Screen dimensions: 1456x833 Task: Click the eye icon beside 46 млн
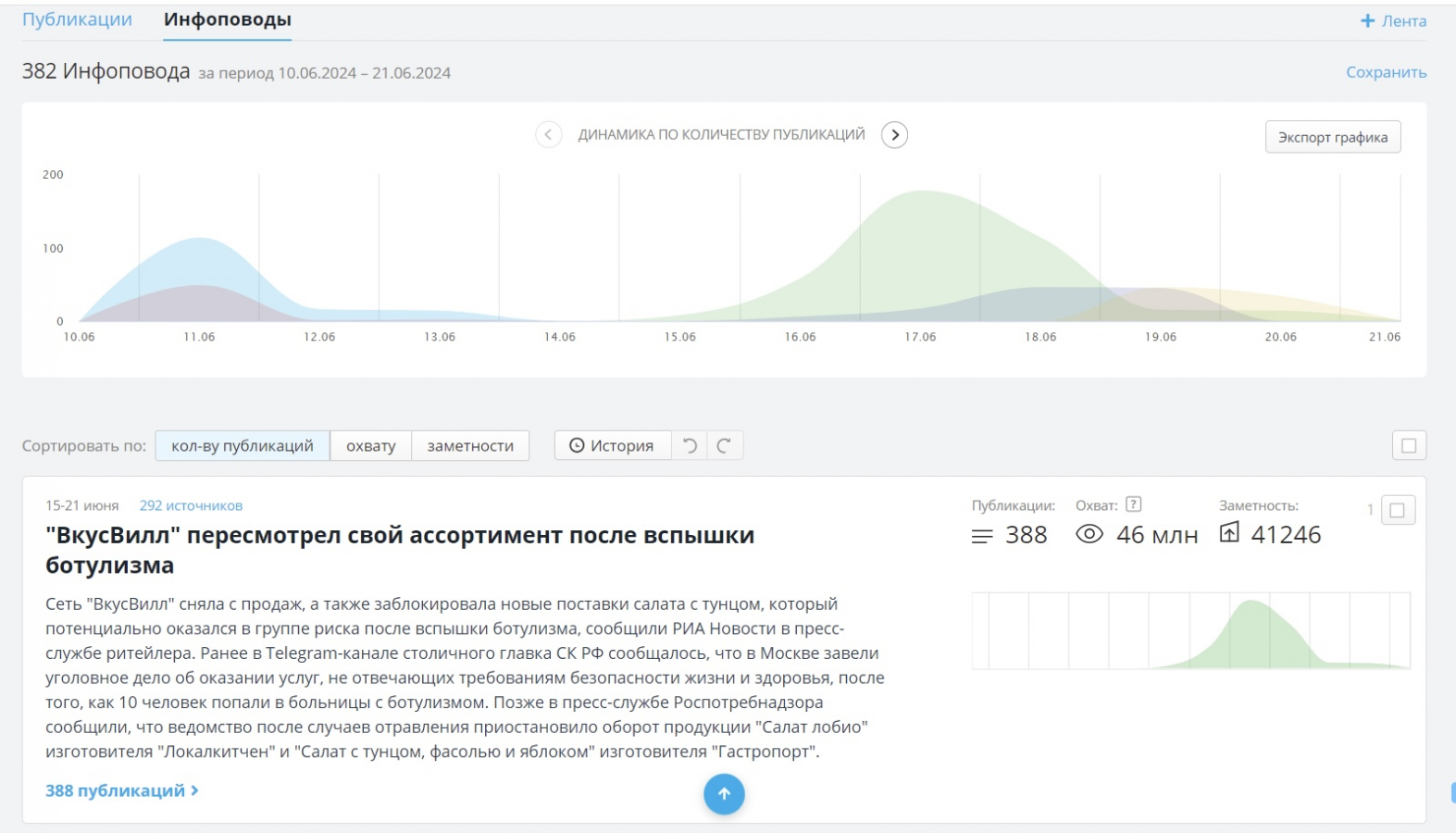click(x=1089, y=534)
